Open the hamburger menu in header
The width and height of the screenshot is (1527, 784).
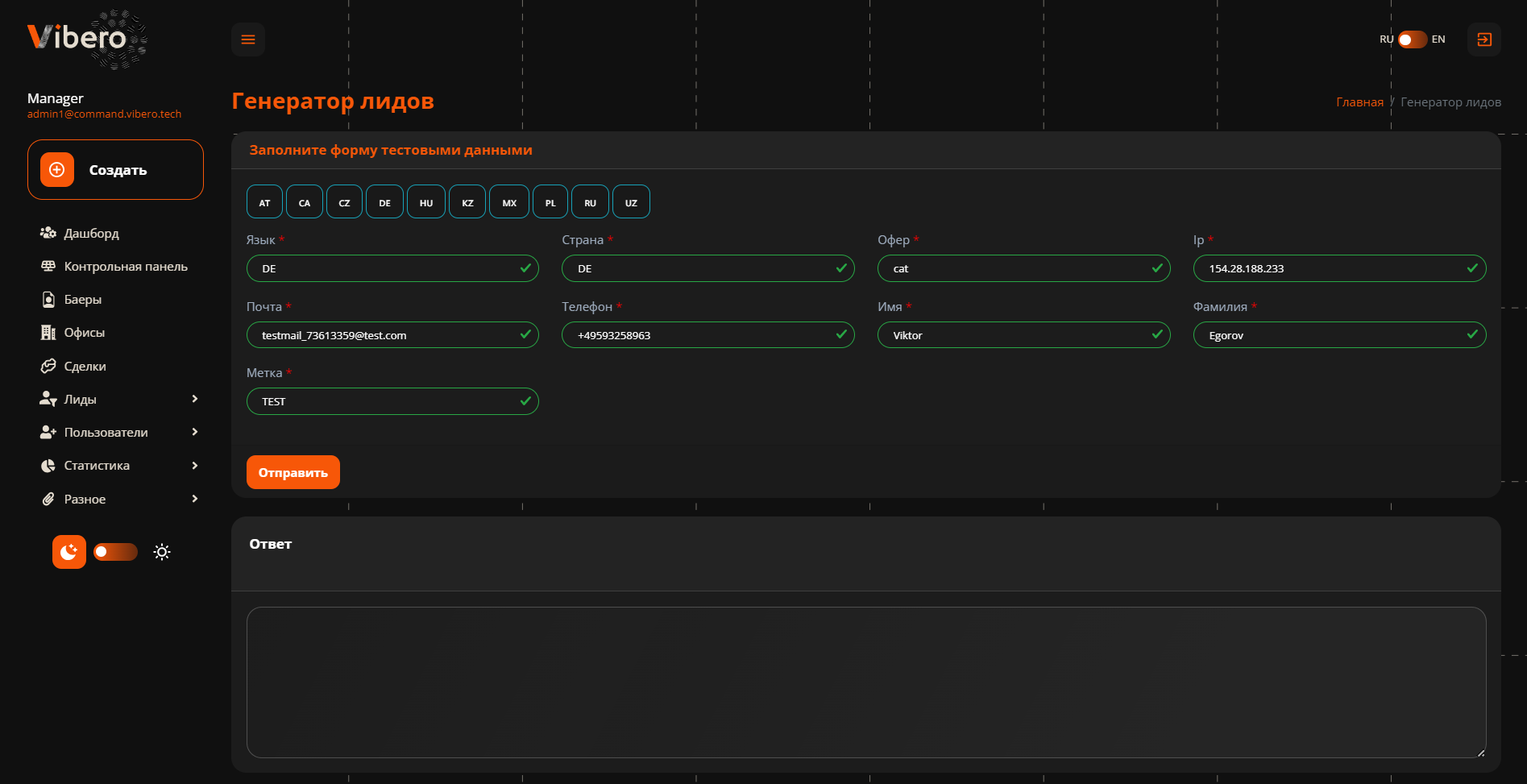pyautogui.click(x=248, y=39)
